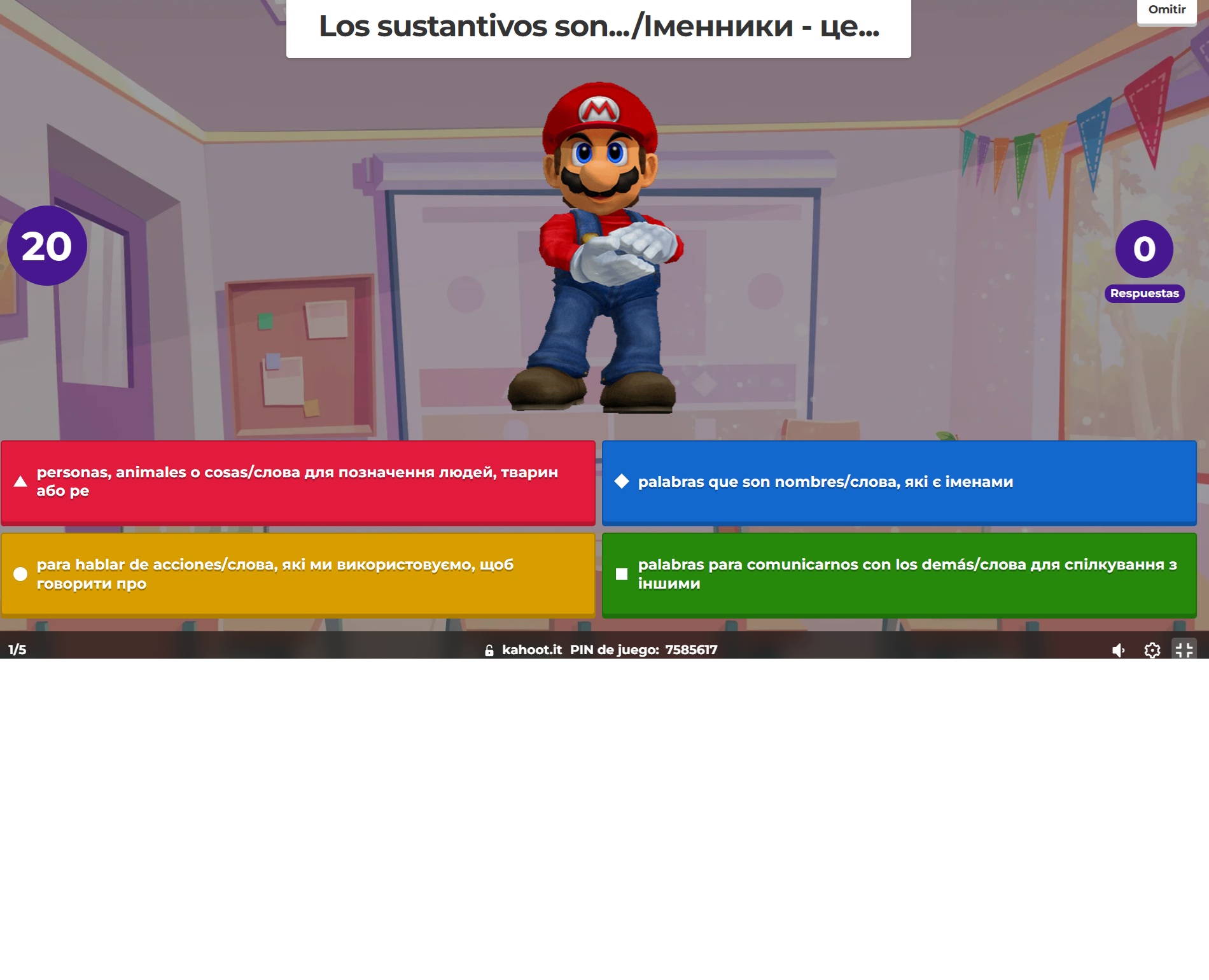Viewport: 1209px width, 980px height.
Task: Exit fullscreen mode using the bottom bar icon
Action: [x=1184, y=650]
